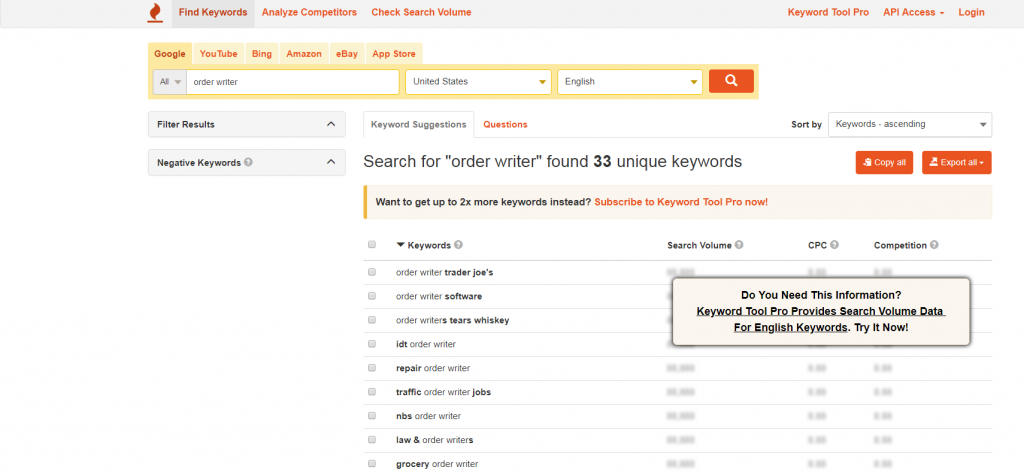Open the Sort by 'Keywords - ascending' dropdown
Image resolution: width=1024 pixels, height=473 pixels.
click(910, 124)
